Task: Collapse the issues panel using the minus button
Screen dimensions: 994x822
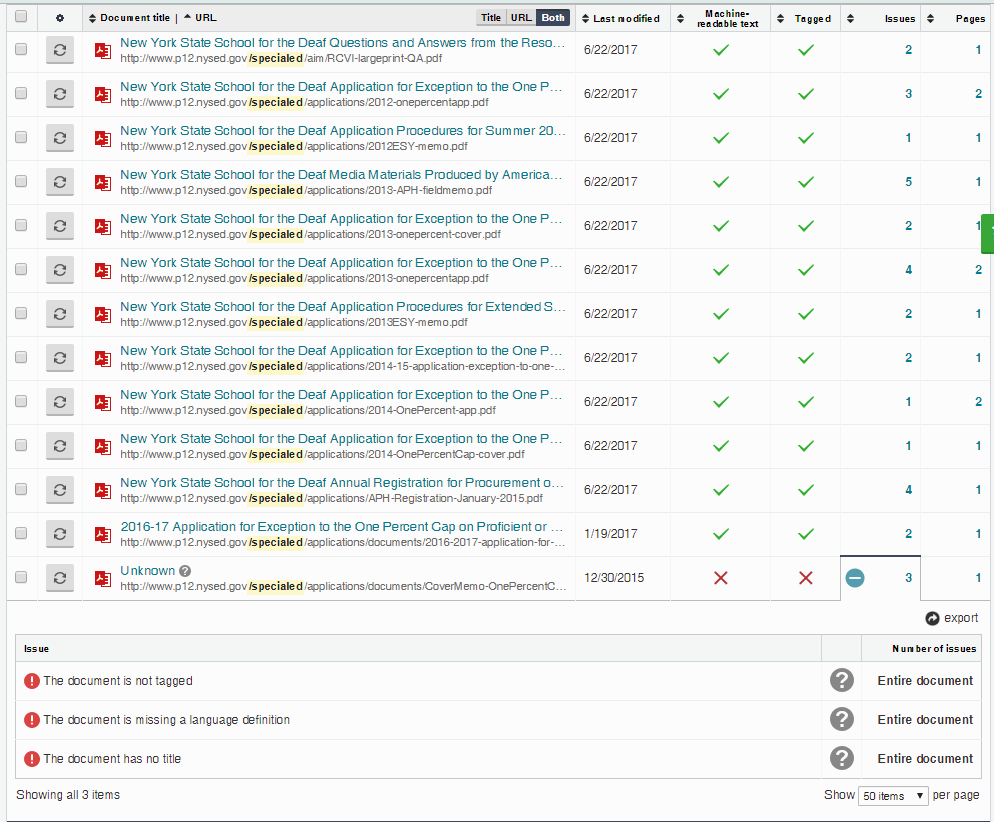Action: (x=855, y=578)
